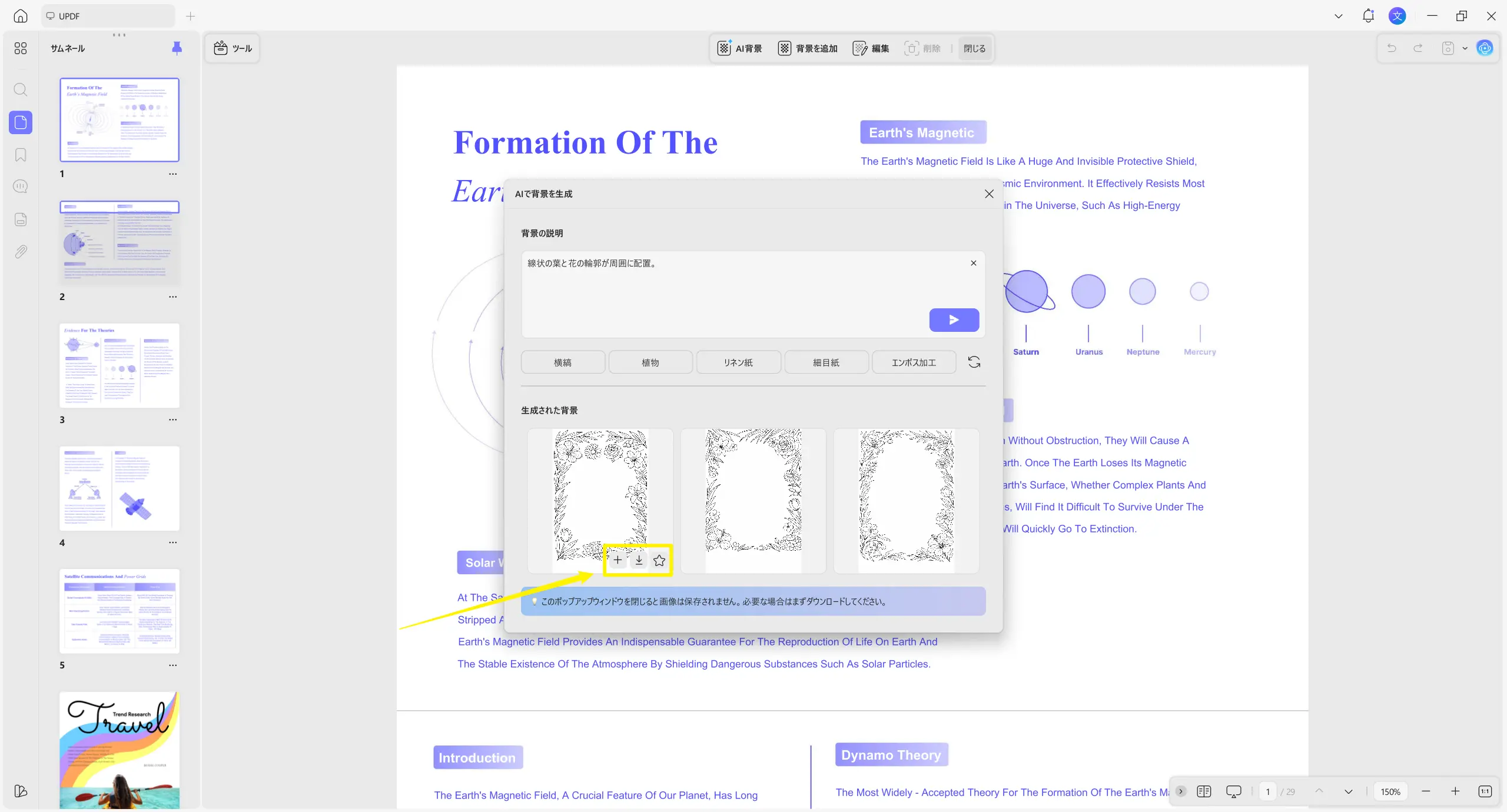Expand the tab list chevron in title bar
Viewport: 1507px width, 812px height.
tap(1338, 16)
